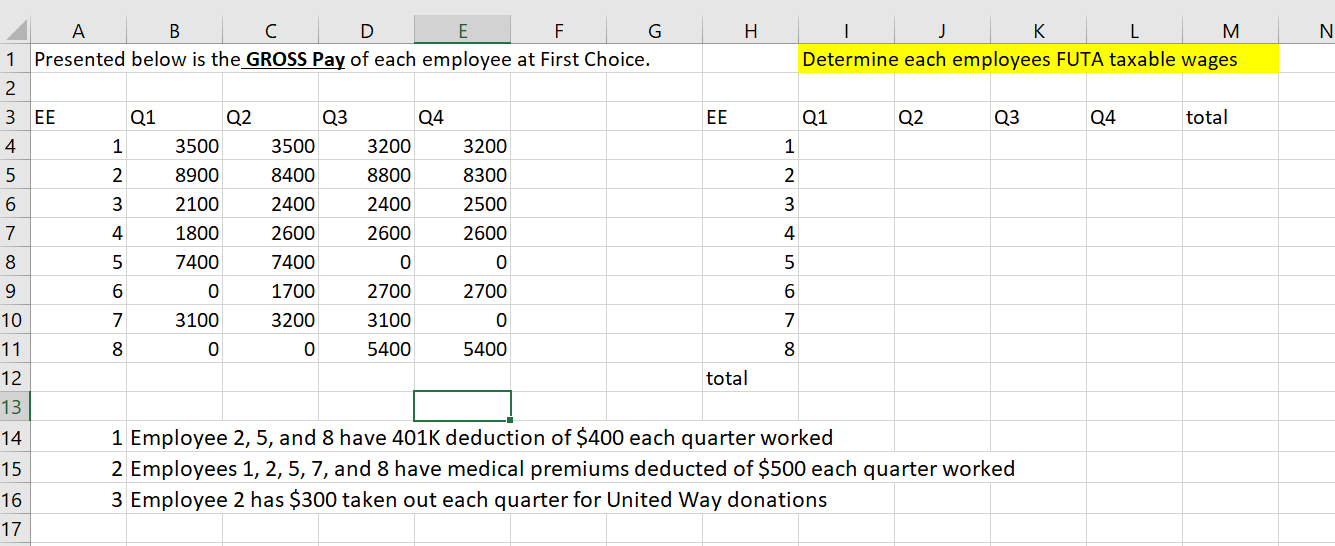Select the cell with value 8900

pyautogui.click(x=175, y=175)
